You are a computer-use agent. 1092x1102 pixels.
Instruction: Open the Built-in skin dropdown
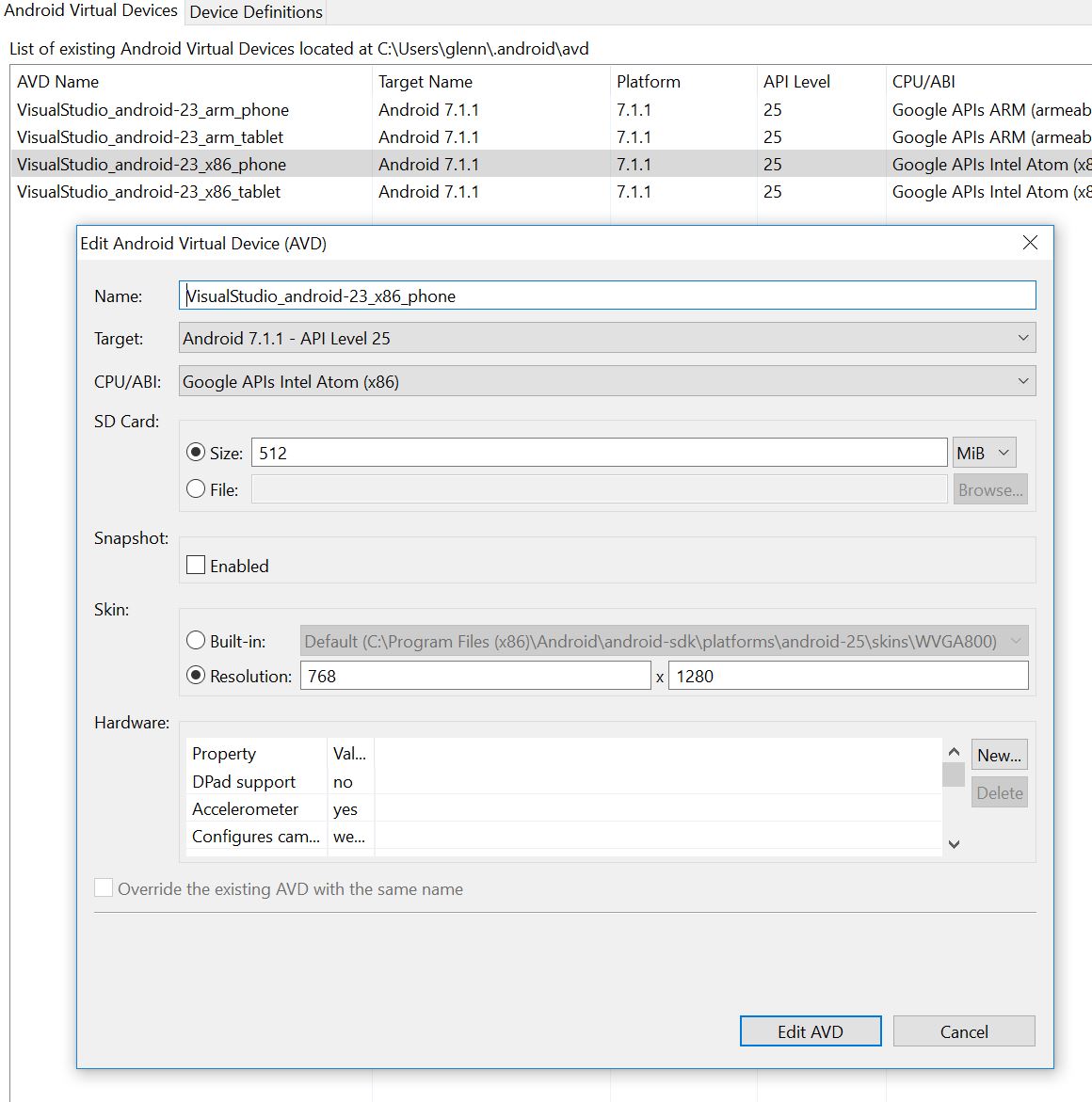[x=665, y=641]
